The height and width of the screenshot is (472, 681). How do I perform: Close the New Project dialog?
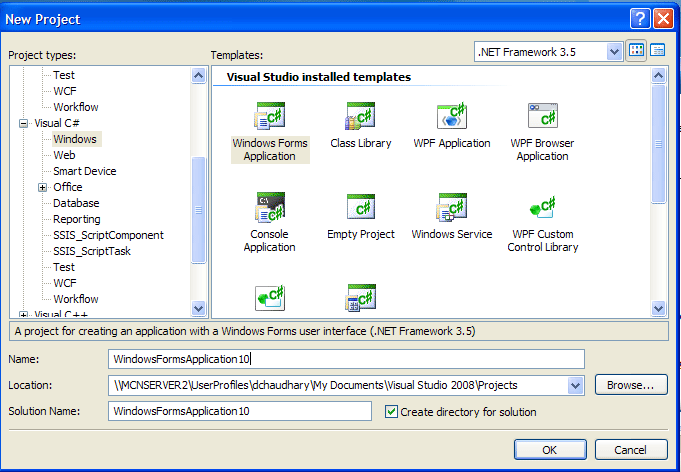pyautogui.click(x=663, y=19)
